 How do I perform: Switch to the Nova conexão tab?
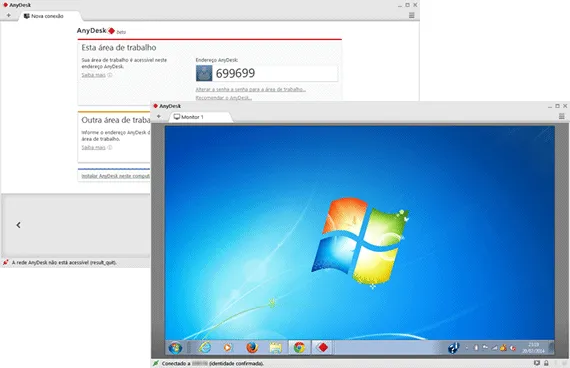pyautogui.click(x=50, y=16)
